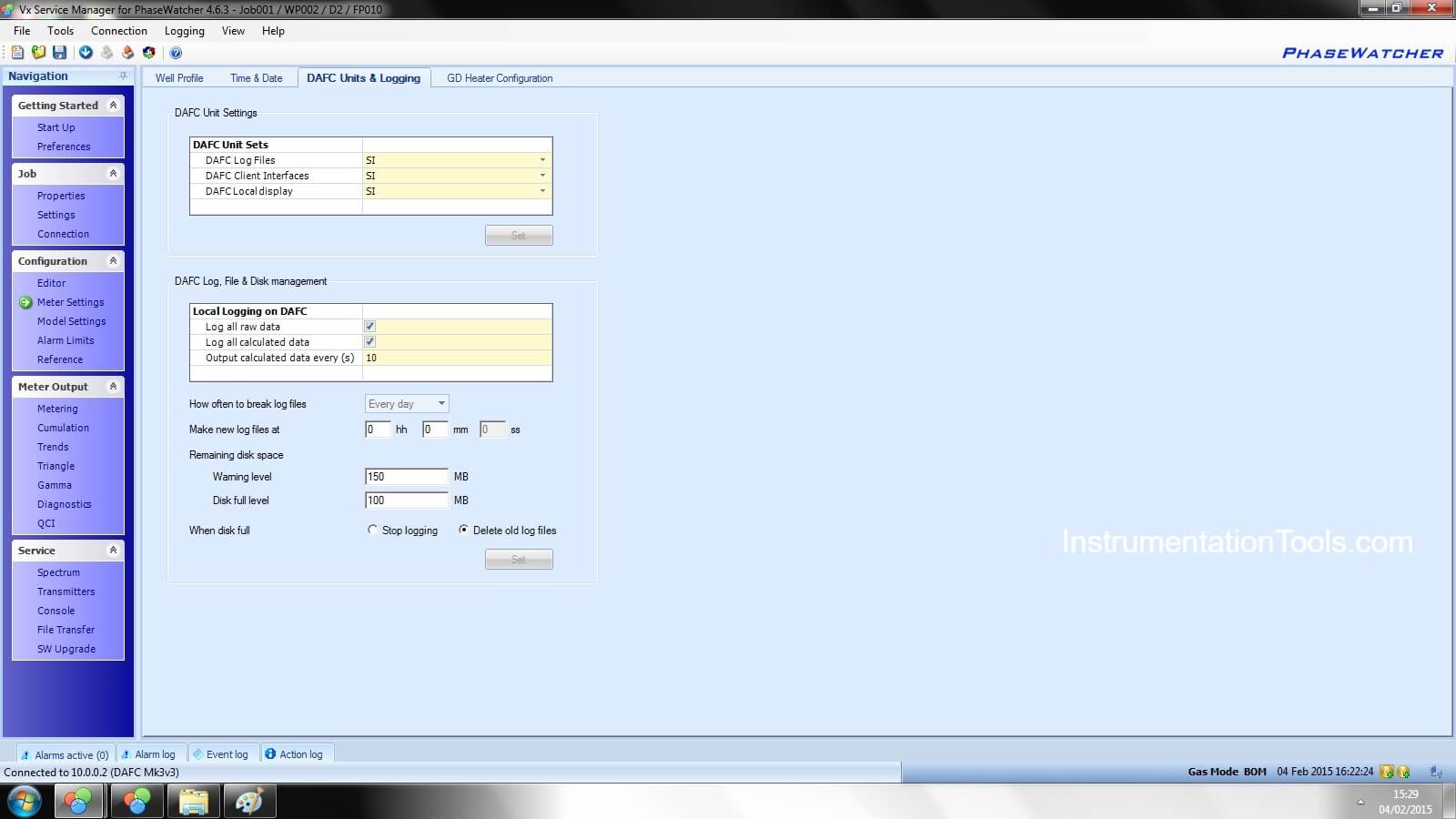Click the green arrow beside Meter Settings
This screenshot has height=819, width=1456.
tap(25, 302)
